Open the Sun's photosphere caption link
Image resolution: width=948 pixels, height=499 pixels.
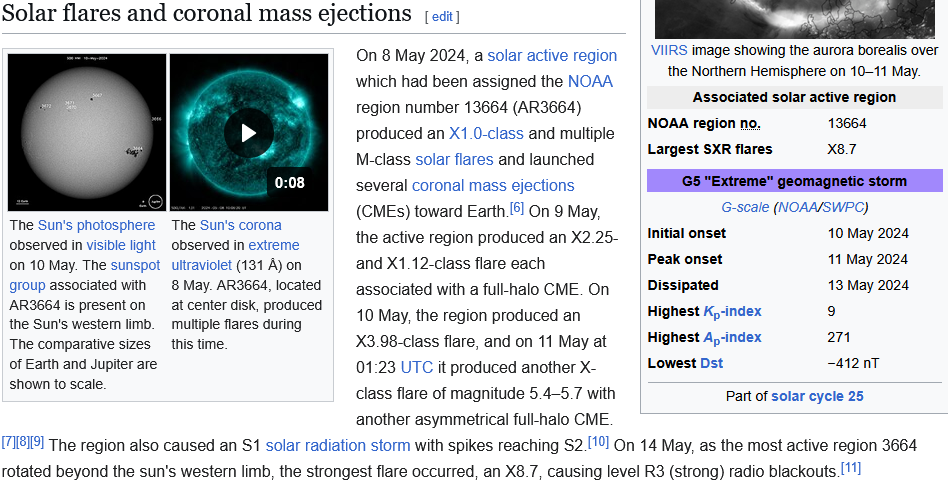pos(96,225)
